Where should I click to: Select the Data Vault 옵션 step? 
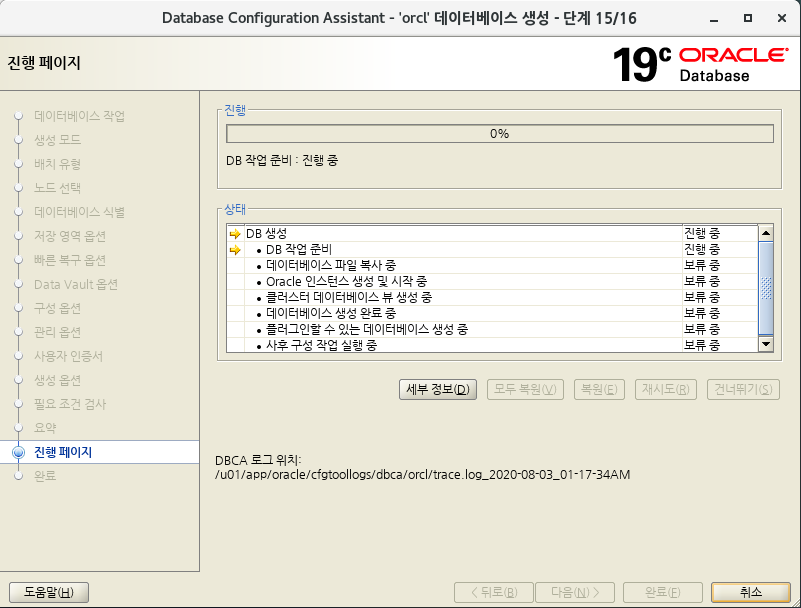pos(76,284)
